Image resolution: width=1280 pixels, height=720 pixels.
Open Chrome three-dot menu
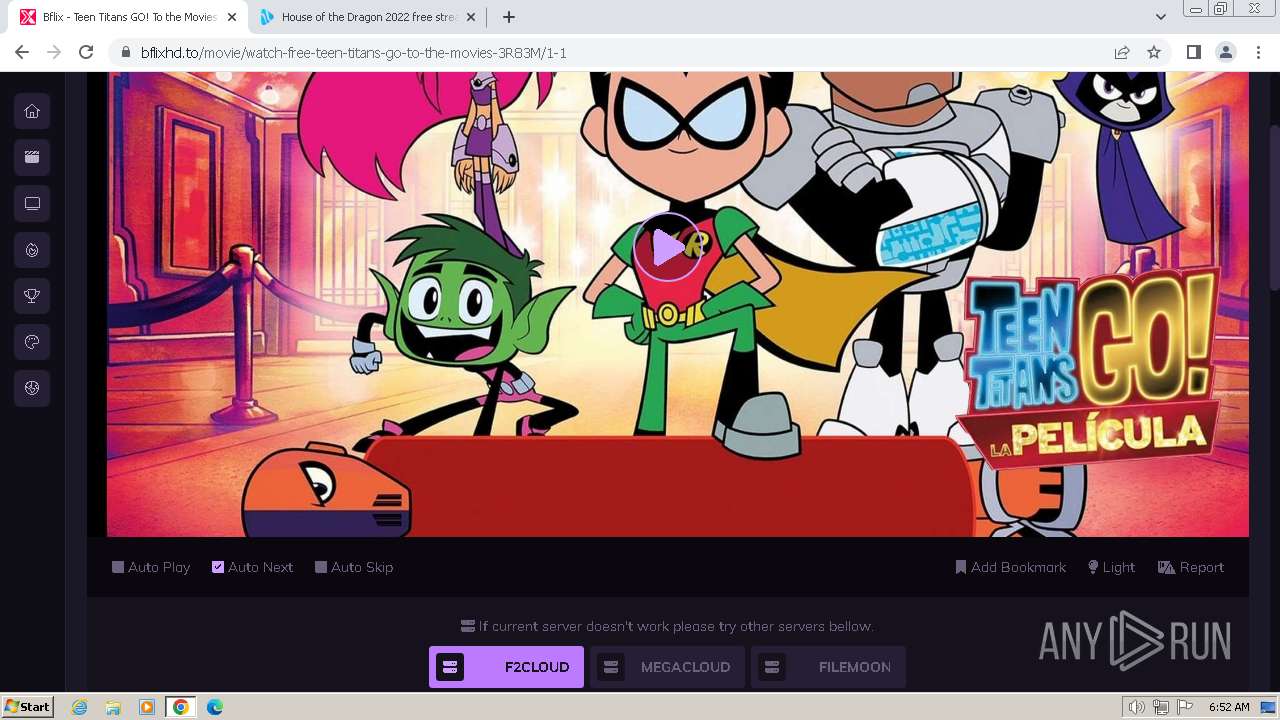pyautogui.click(x=1257, y=52)
